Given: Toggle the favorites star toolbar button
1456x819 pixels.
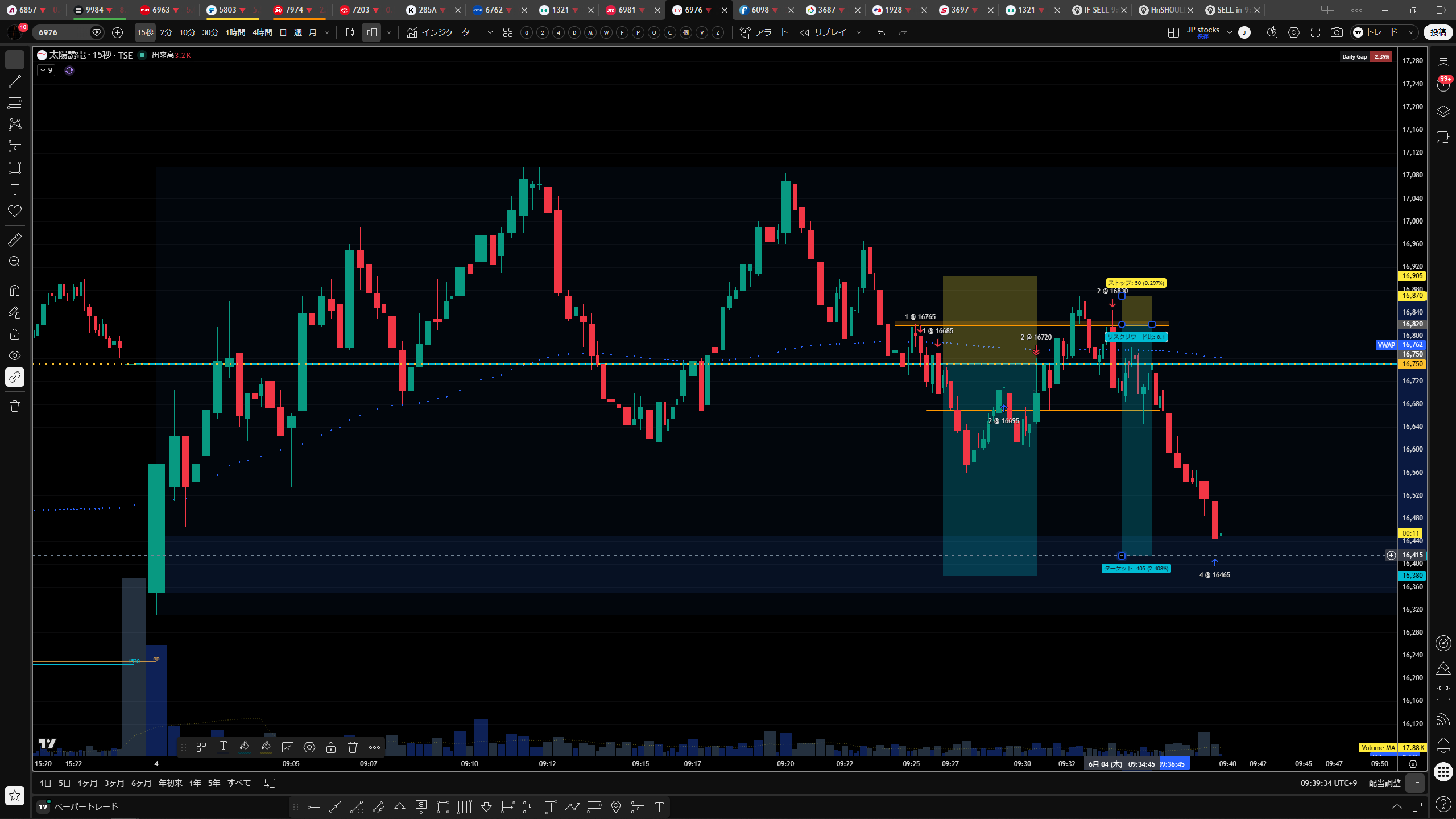Looking at the screenshot, I should [x=15, y=795].
